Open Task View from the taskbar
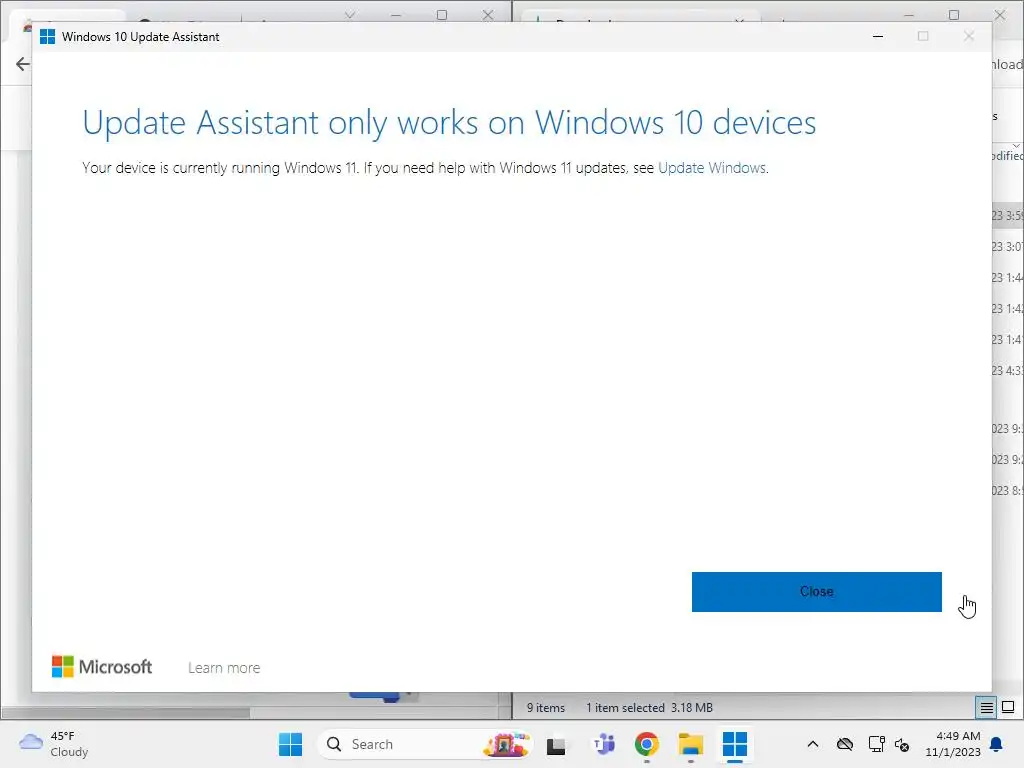Screen dimensions: 1024x768 [x=556, y=744]
